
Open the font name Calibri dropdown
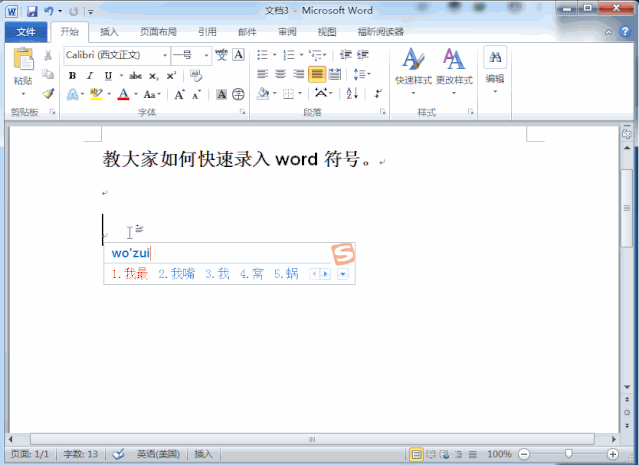tap(165, 55)
